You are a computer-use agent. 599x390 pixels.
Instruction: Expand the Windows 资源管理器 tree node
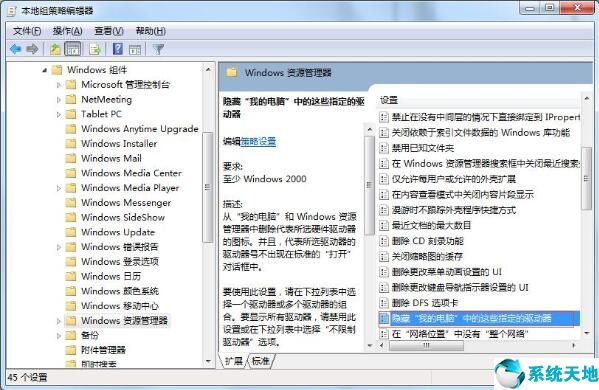58,320
